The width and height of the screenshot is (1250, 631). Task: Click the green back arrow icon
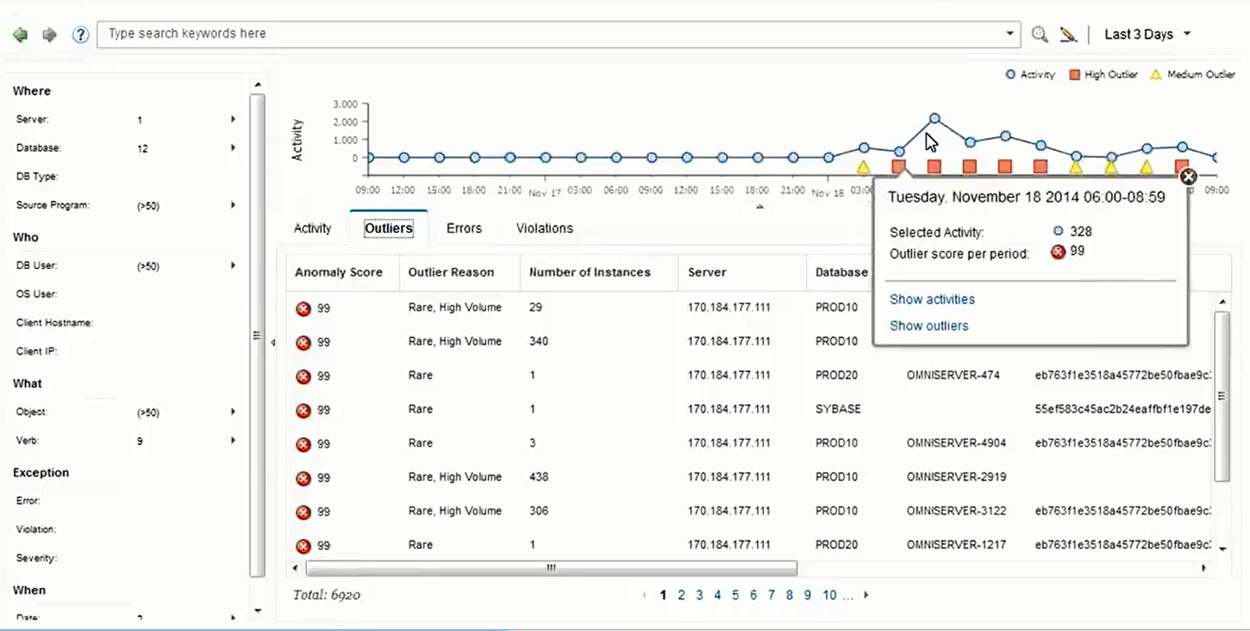20,35
